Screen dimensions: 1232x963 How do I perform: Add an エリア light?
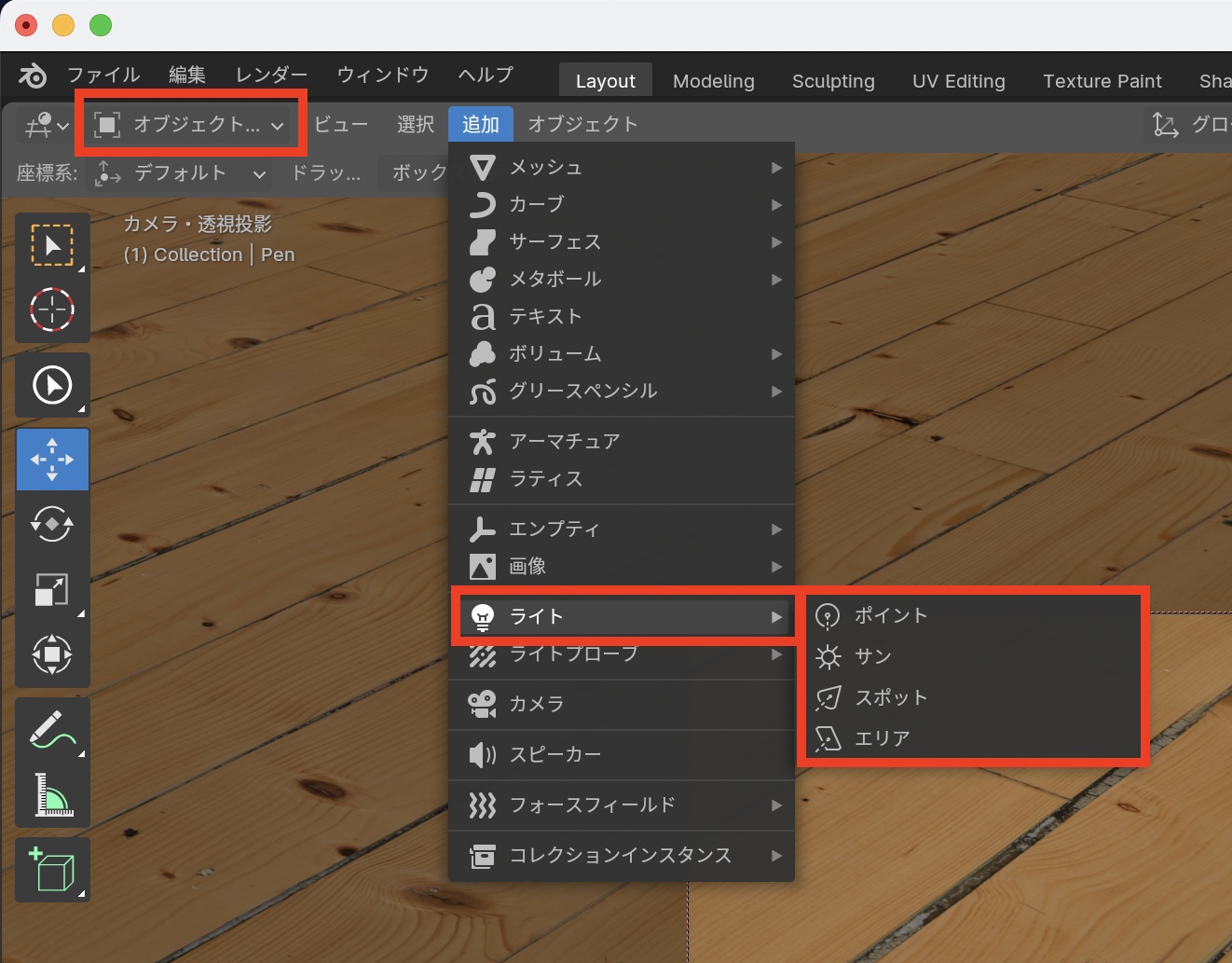click(x=883, y=738)
